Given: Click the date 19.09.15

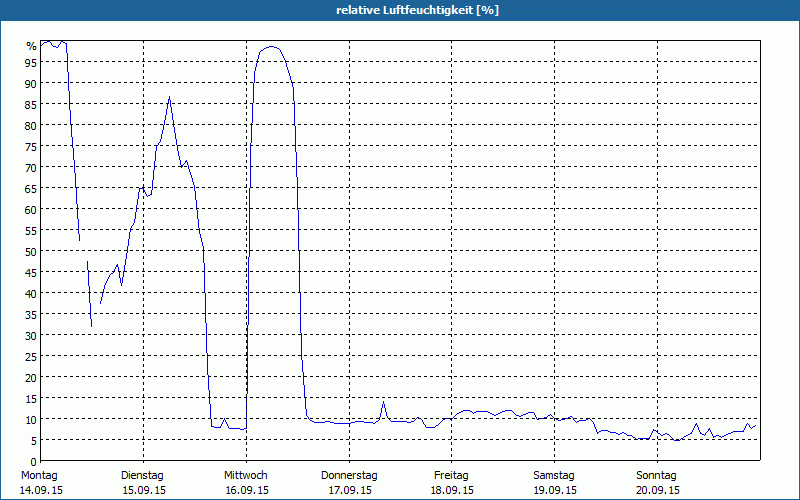Looking at the screenshot, I should point(555,491).
